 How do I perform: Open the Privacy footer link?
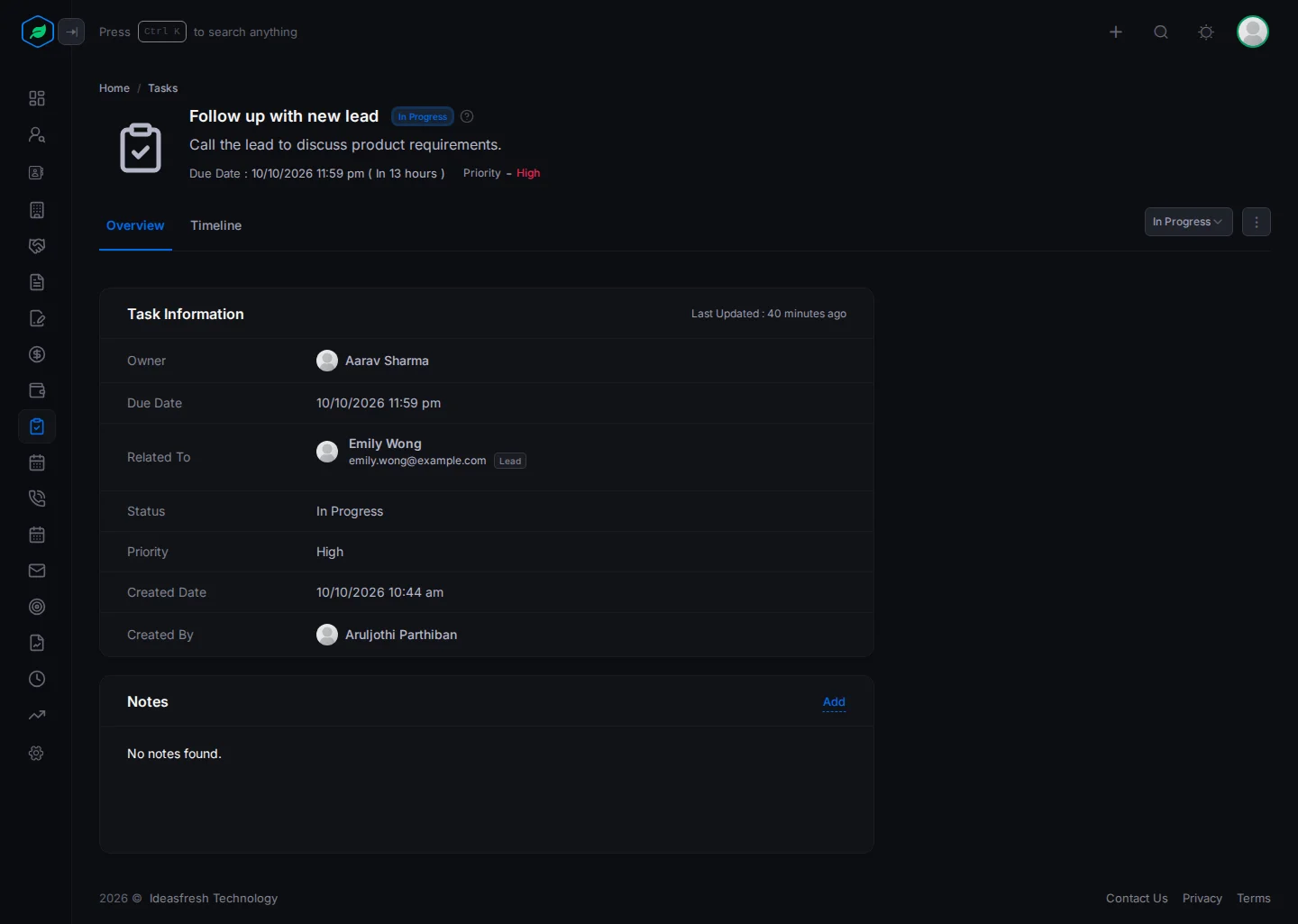pyautogui.click(x=1202, y=899)
